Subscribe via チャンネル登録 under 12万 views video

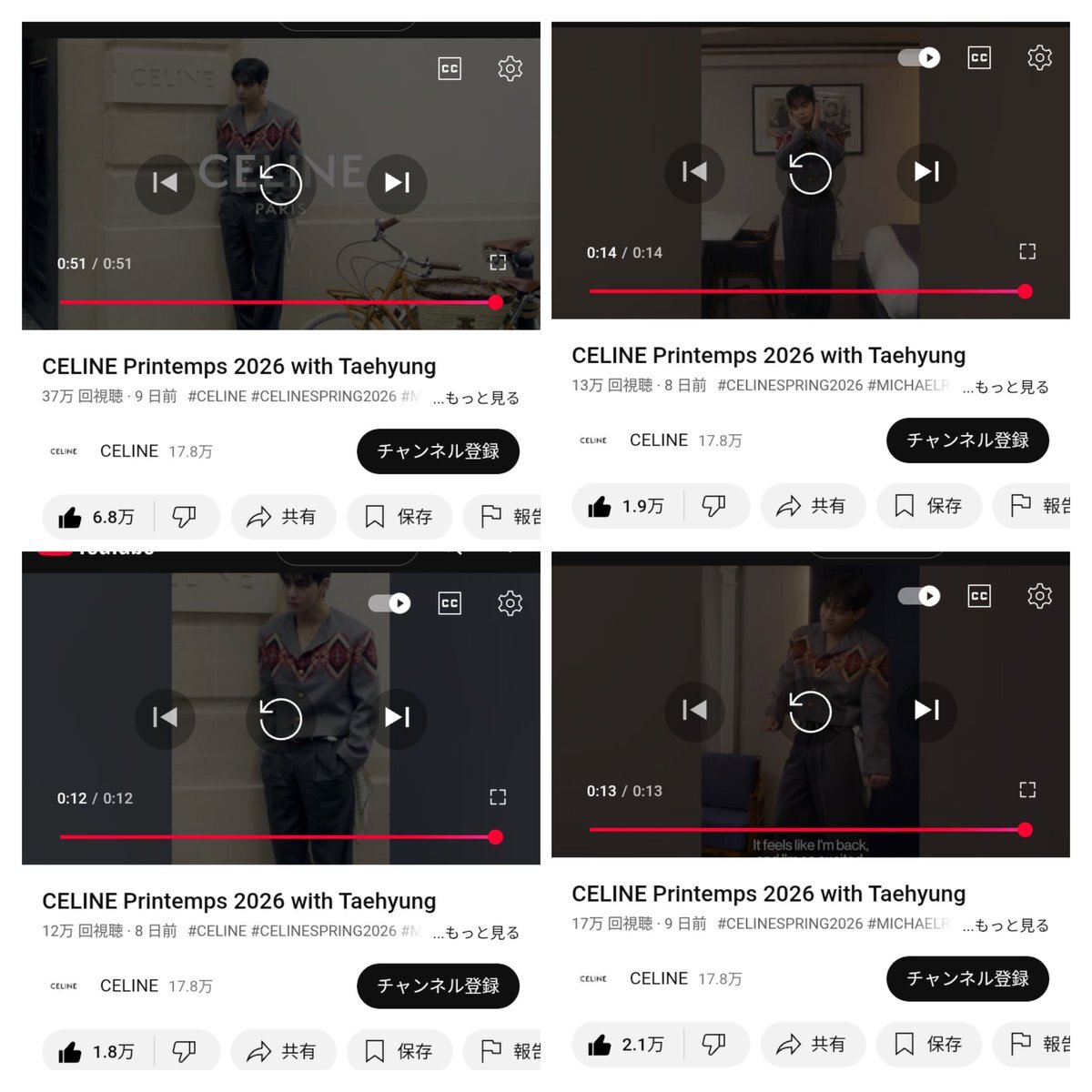pos(438,986)
